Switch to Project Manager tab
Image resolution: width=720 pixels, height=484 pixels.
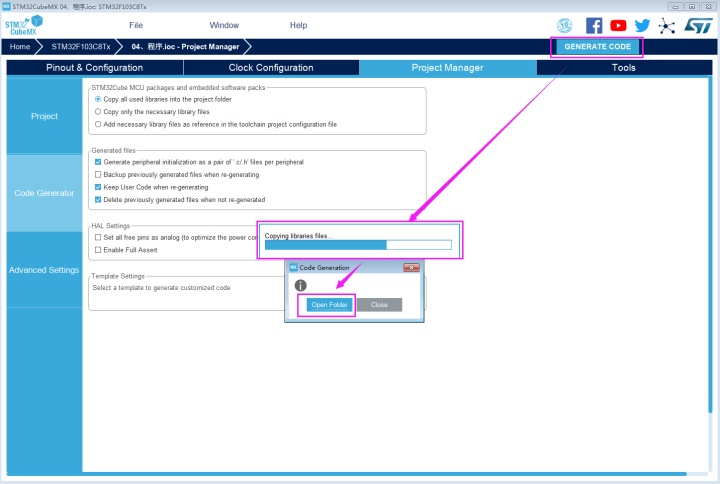click(447, 68)
